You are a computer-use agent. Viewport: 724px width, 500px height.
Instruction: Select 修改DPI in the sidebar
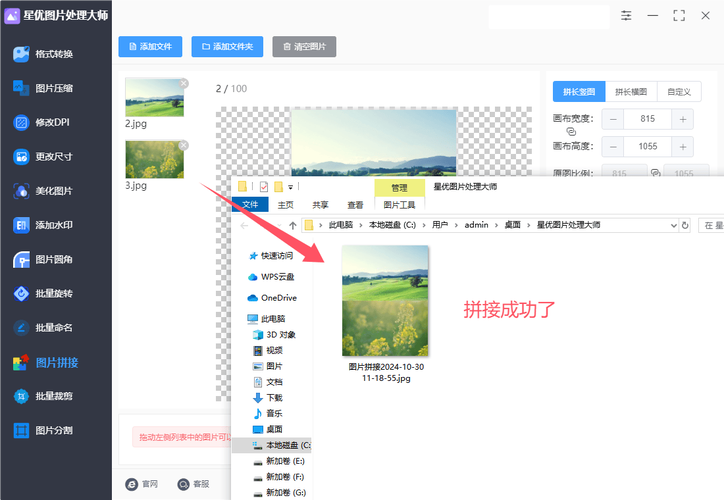point(42,122)
